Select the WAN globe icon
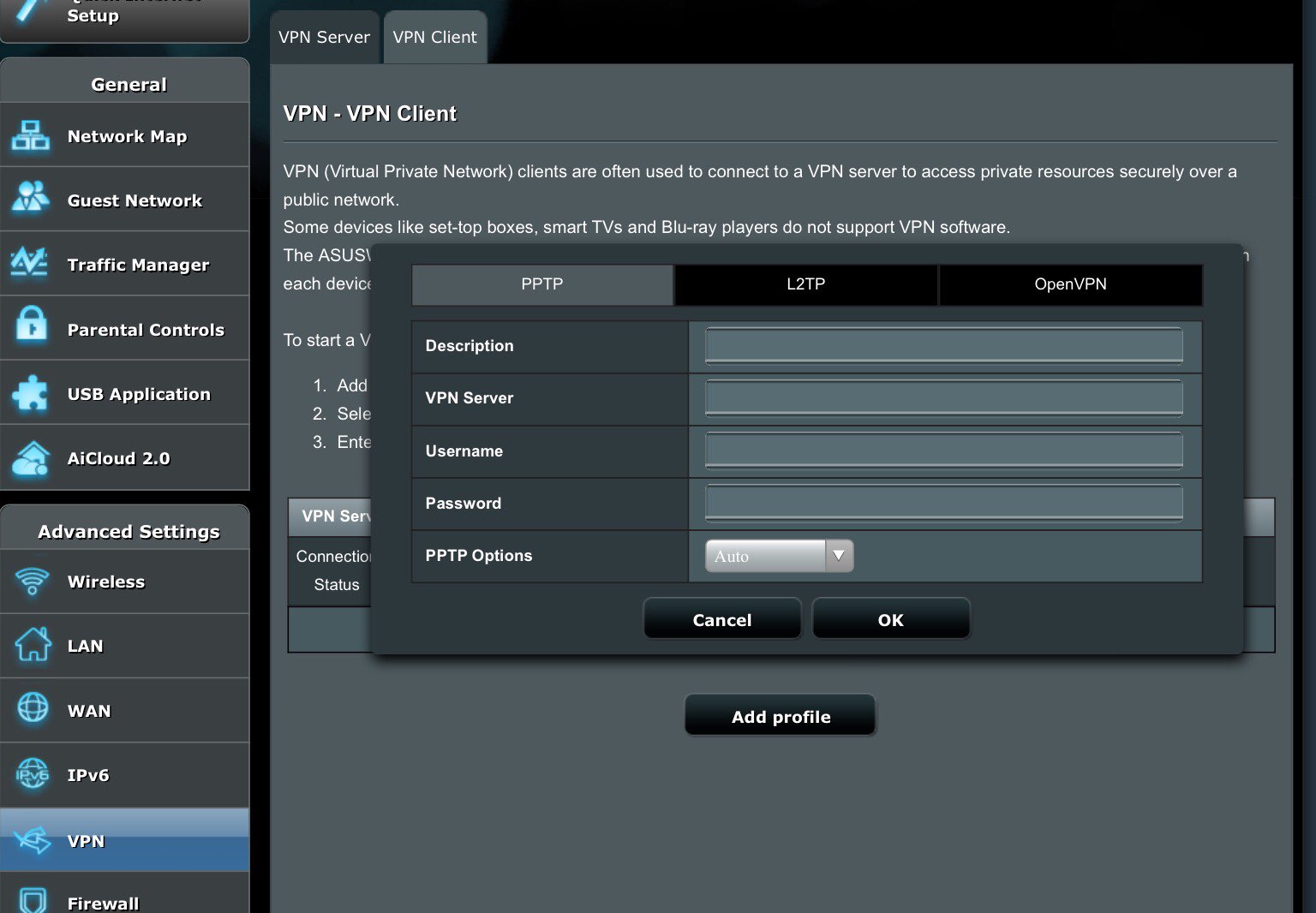Viewport: 1316px width, 913px height. 33,708
